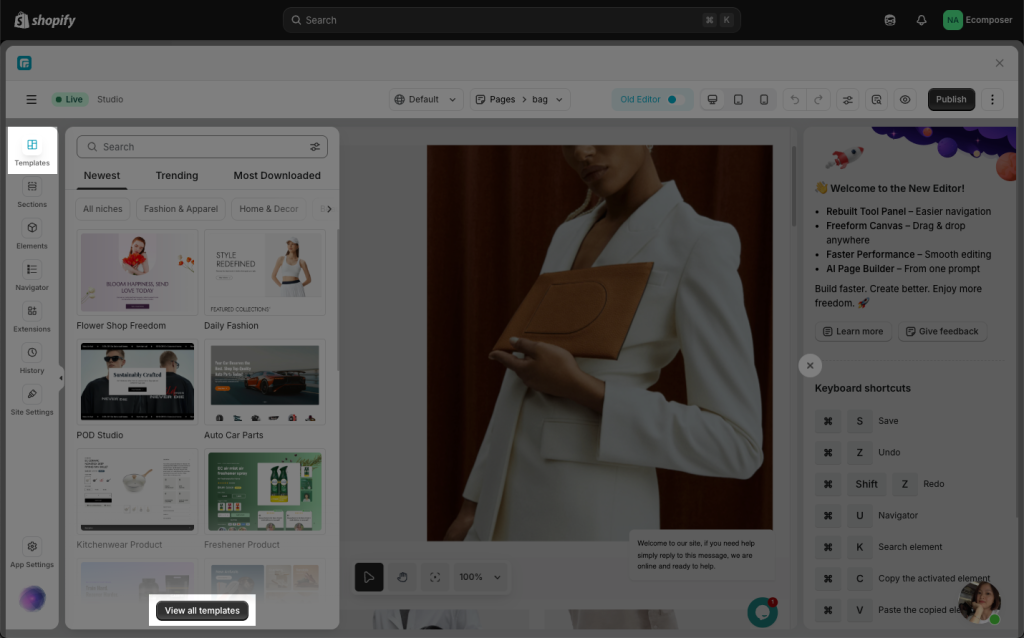Select the Flower Shop Freedom template thumbnail
The width and height of the screenshot is (1024, 638).
click(137, 274)
